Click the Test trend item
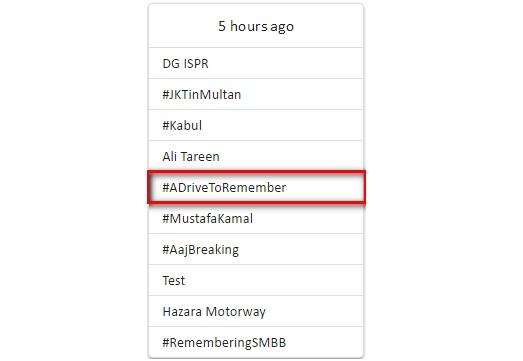The image size is (523, 361). click(256, 281)
